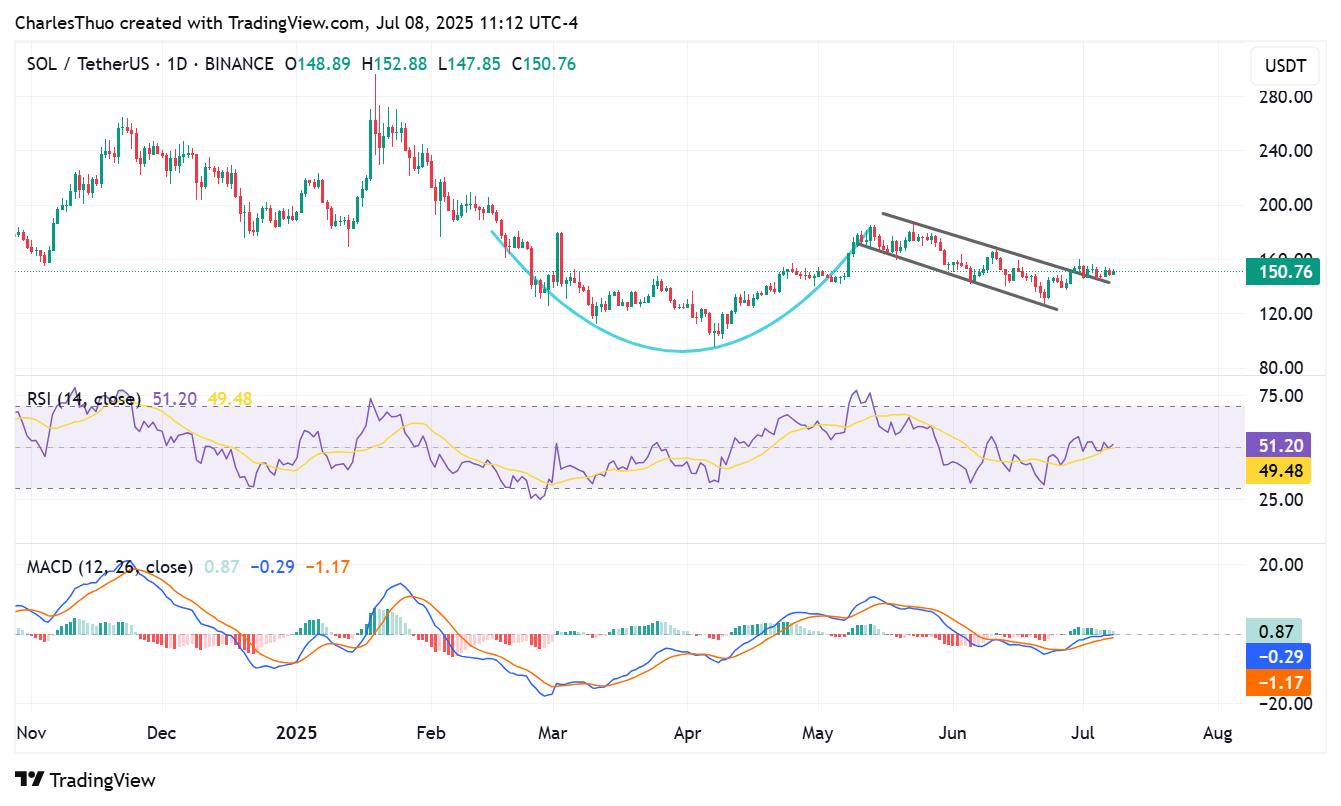Click the Apr label on time axis
The height and width of the screenshot is (806, 1341).
click(687, 733)
